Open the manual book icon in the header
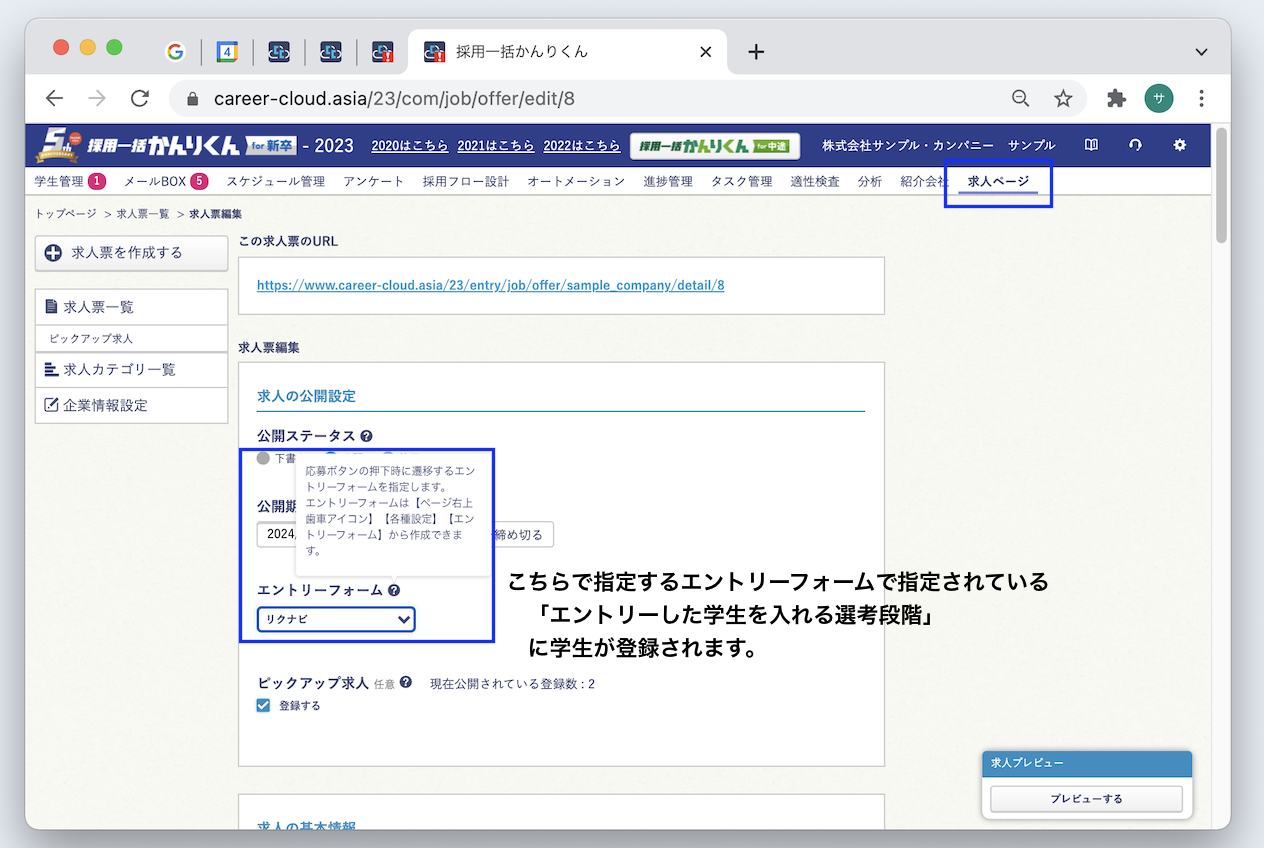This screenshot has height=848, width=1264. point(1091,145)
